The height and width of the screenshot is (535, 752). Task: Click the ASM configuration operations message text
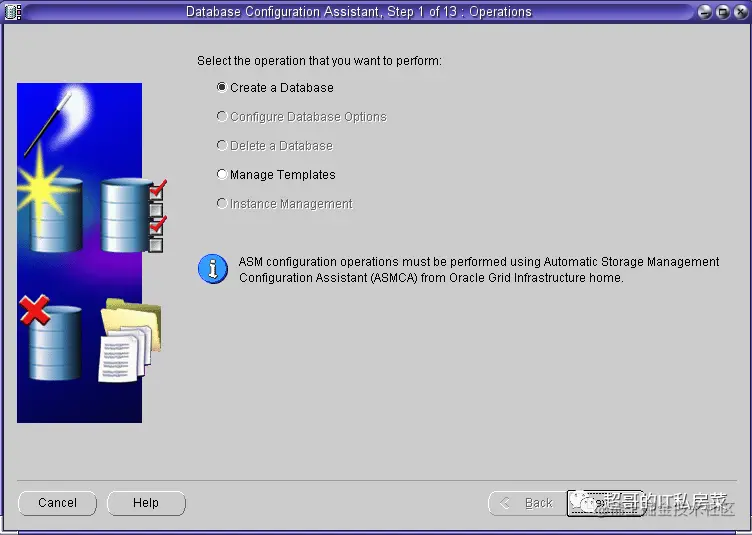point(479,269)
